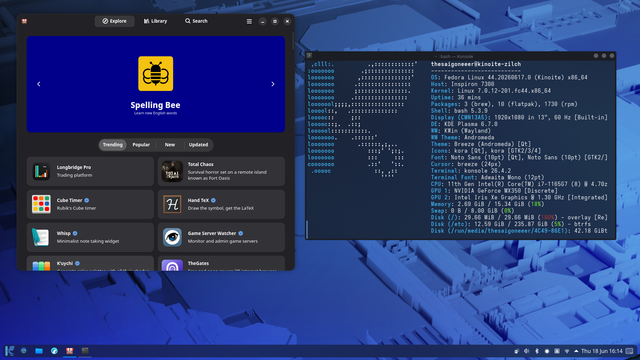
Task: Click the verified badge beside Game Server Watcher
Action: pyautogui.click(x=241, y=233)
